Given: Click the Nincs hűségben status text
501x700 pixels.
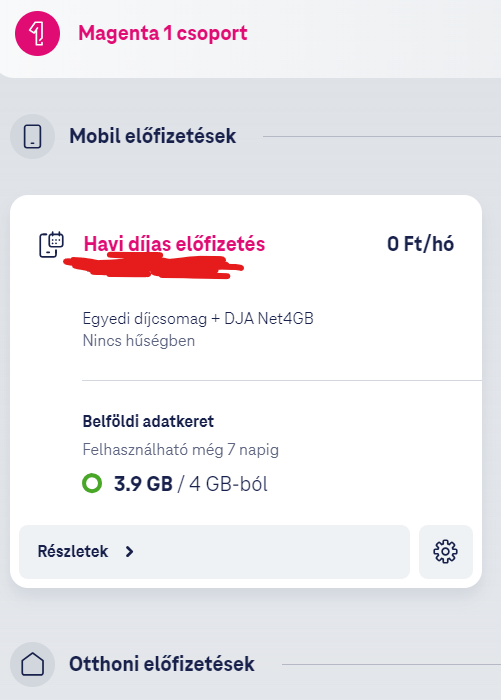Looking at the screenshot, I should coord(139,341).
